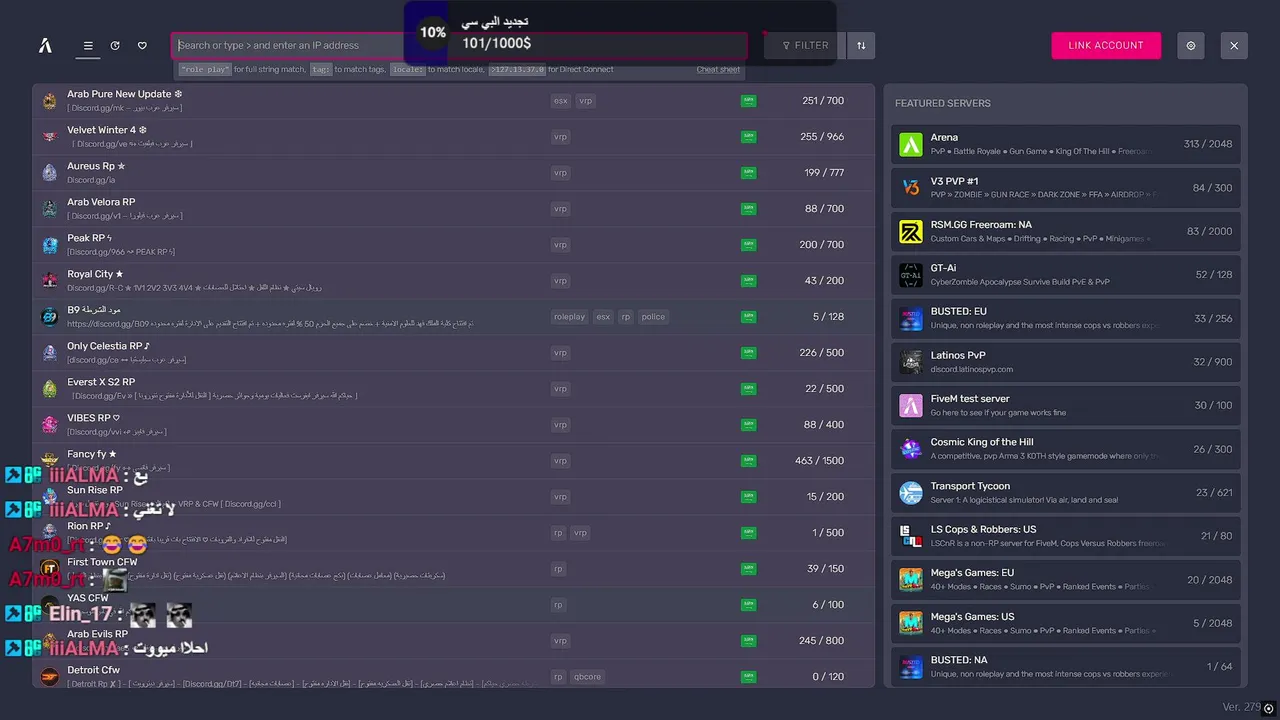Image resolution: width=1280 pixels, height=720 pixels.
Task: Click player count 251 / 700
Action: (823, 101)
